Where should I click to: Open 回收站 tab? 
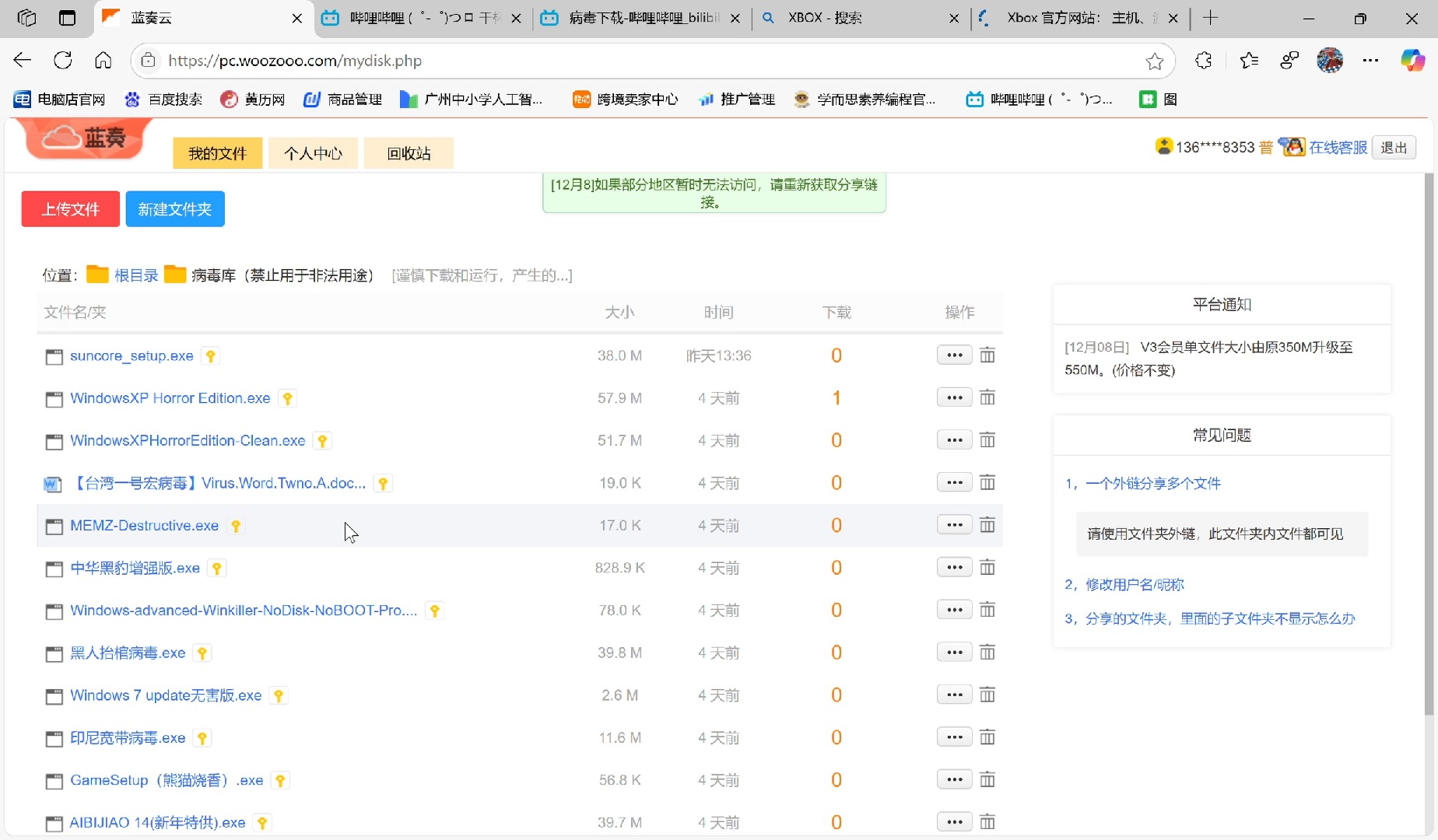coord(409,153)
